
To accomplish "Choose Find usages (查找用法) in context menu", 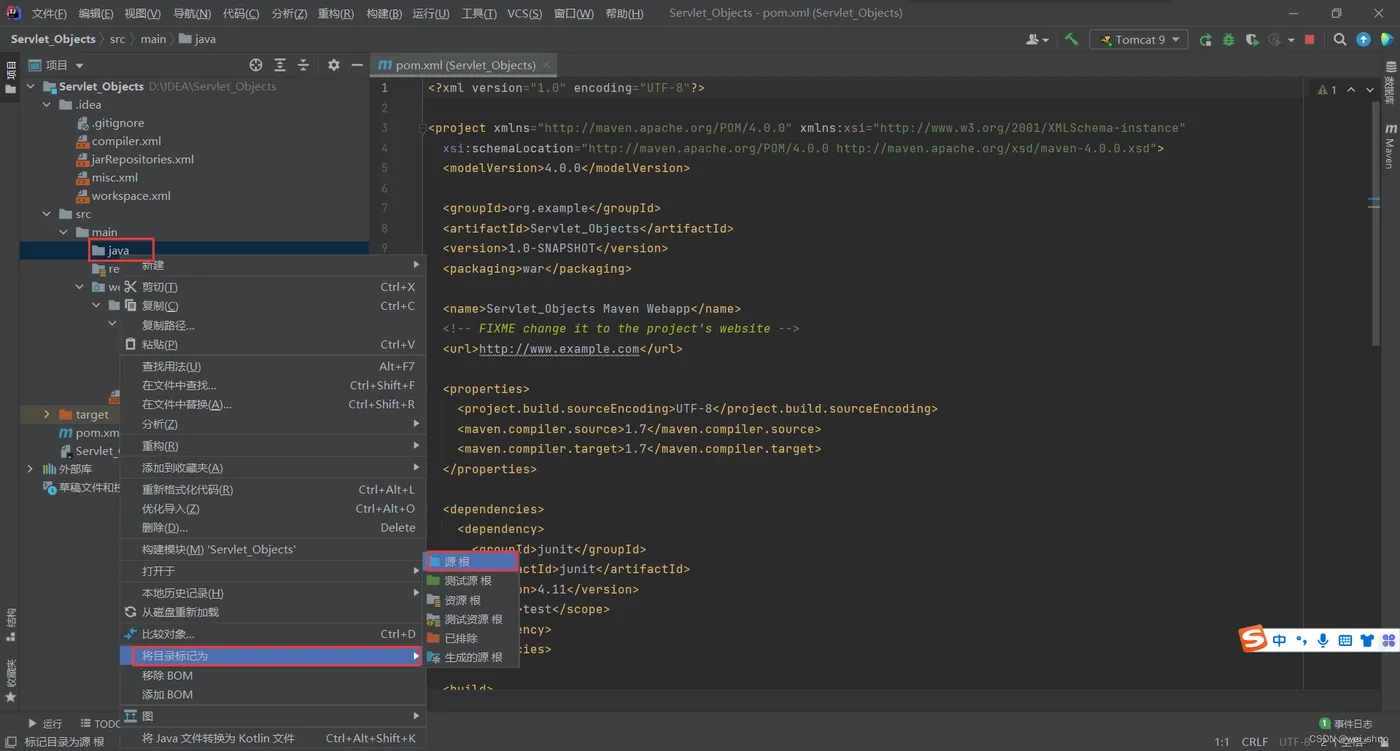I will (x=272, y=366).
